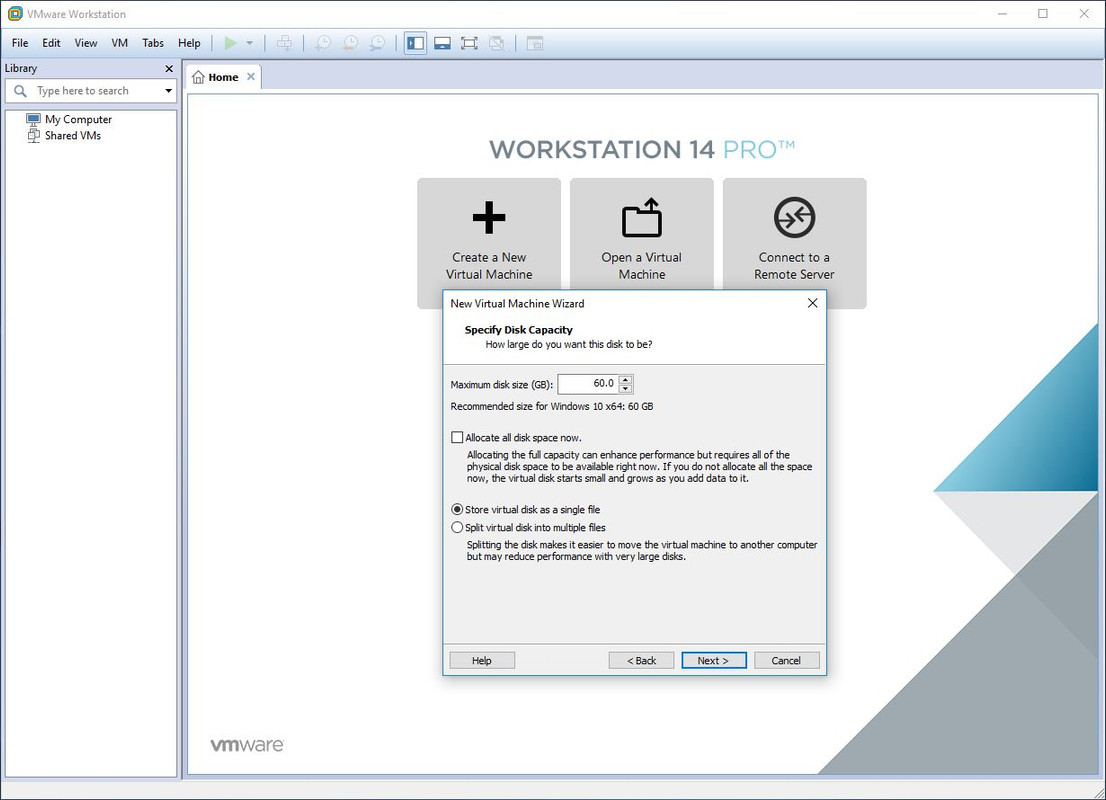Minimize the VMware Workstation window
Screen dimensions: 1106x800
click(x=1002, y=13)
